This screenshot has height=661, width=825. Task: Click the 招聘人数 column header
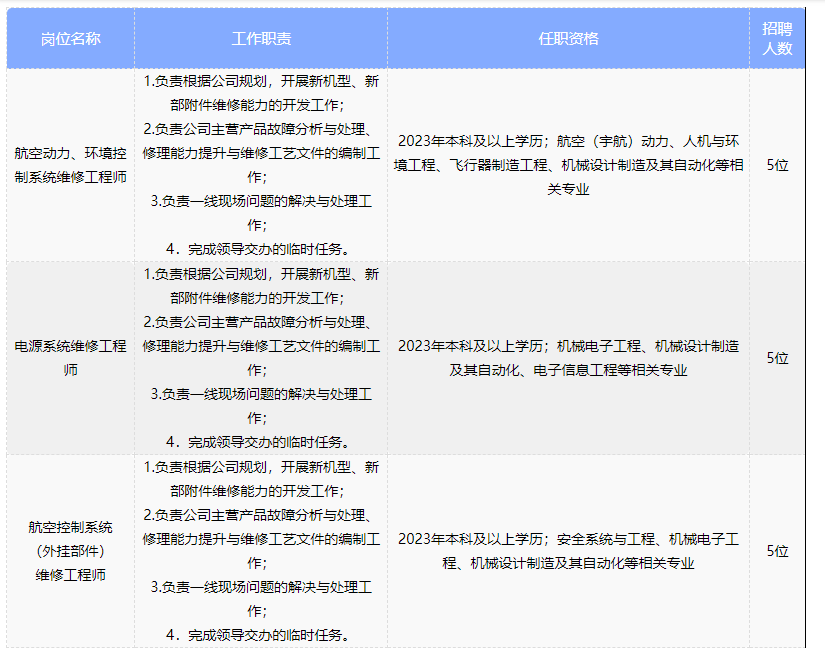[x=777, y=38]
